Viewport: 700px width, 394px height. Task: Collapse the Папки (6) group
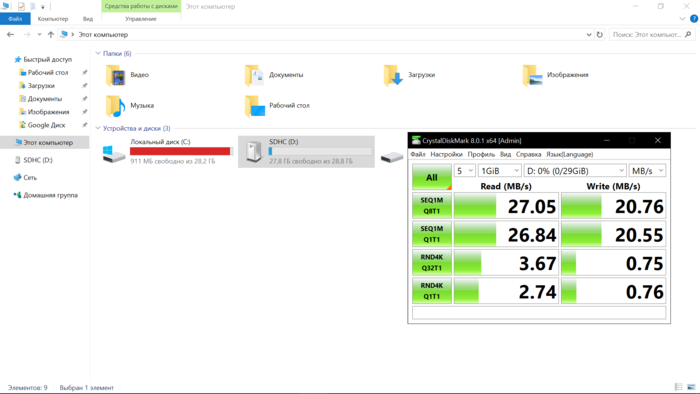[98, 54]
